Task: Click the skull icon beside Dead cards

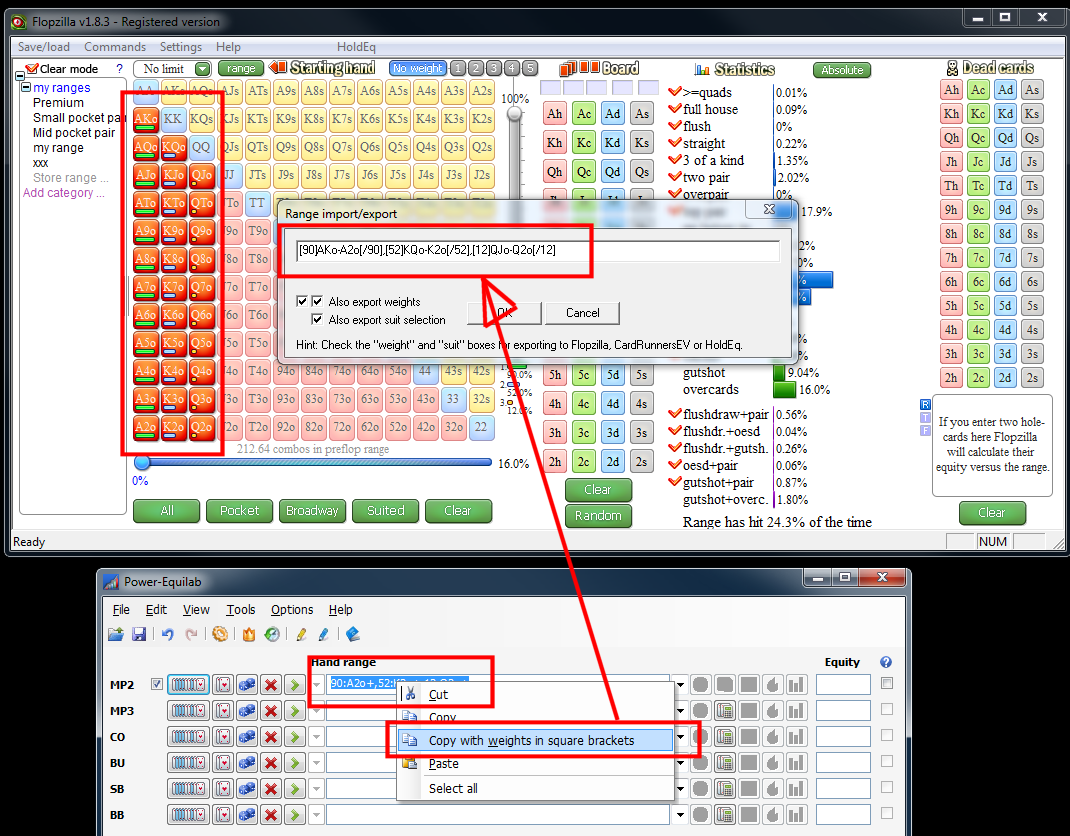Action: click(x=952, y=68)
